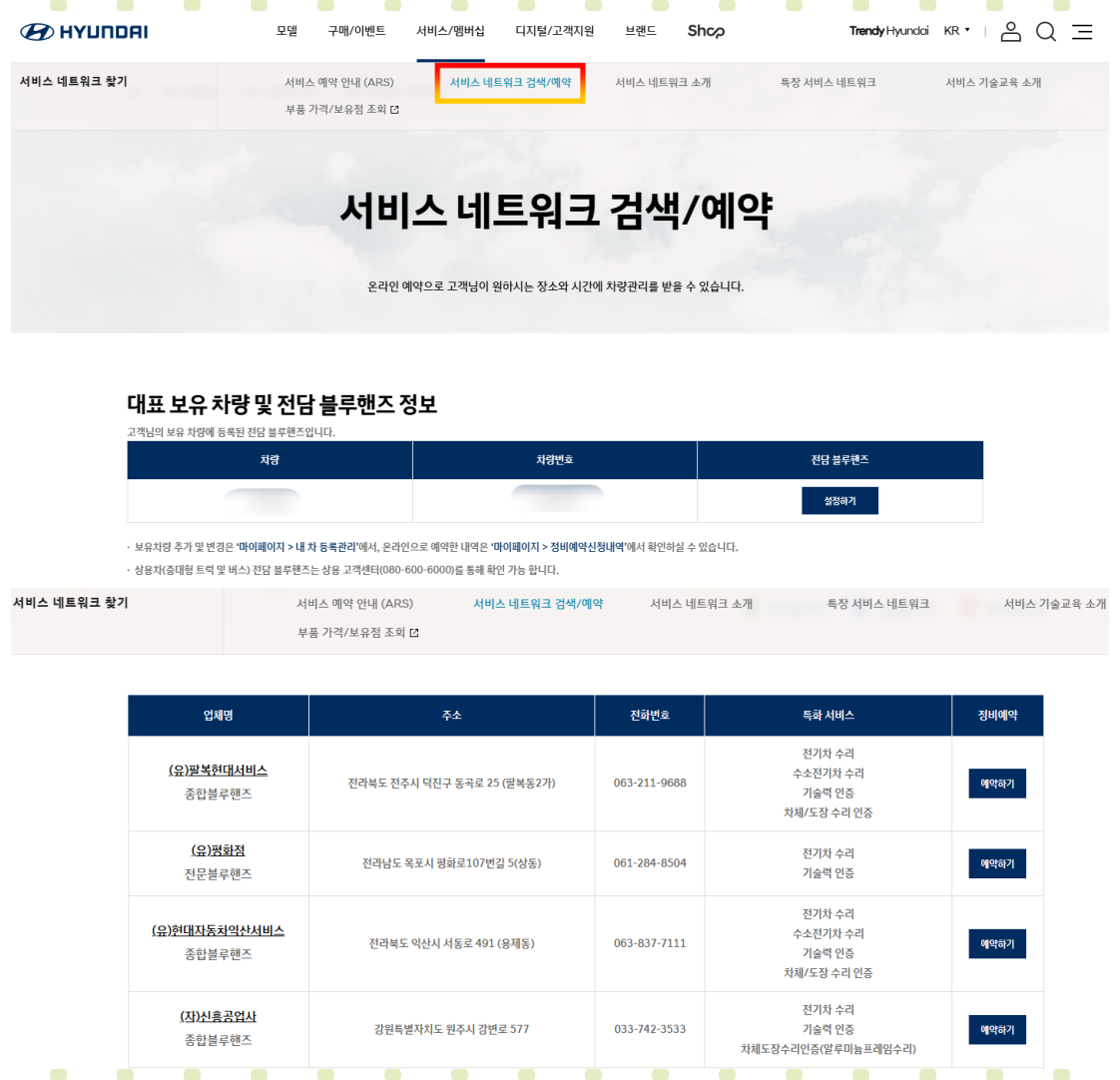Open lower 부품 가격/보유점 조회 external link

pos(357,633)
